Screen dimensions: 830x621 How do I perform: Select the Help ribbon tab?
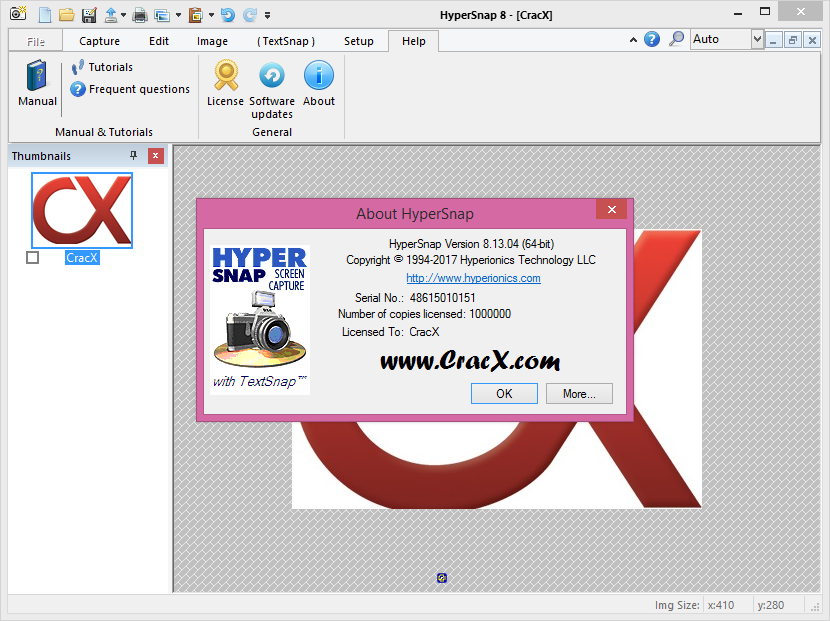(x=413, y=41)
